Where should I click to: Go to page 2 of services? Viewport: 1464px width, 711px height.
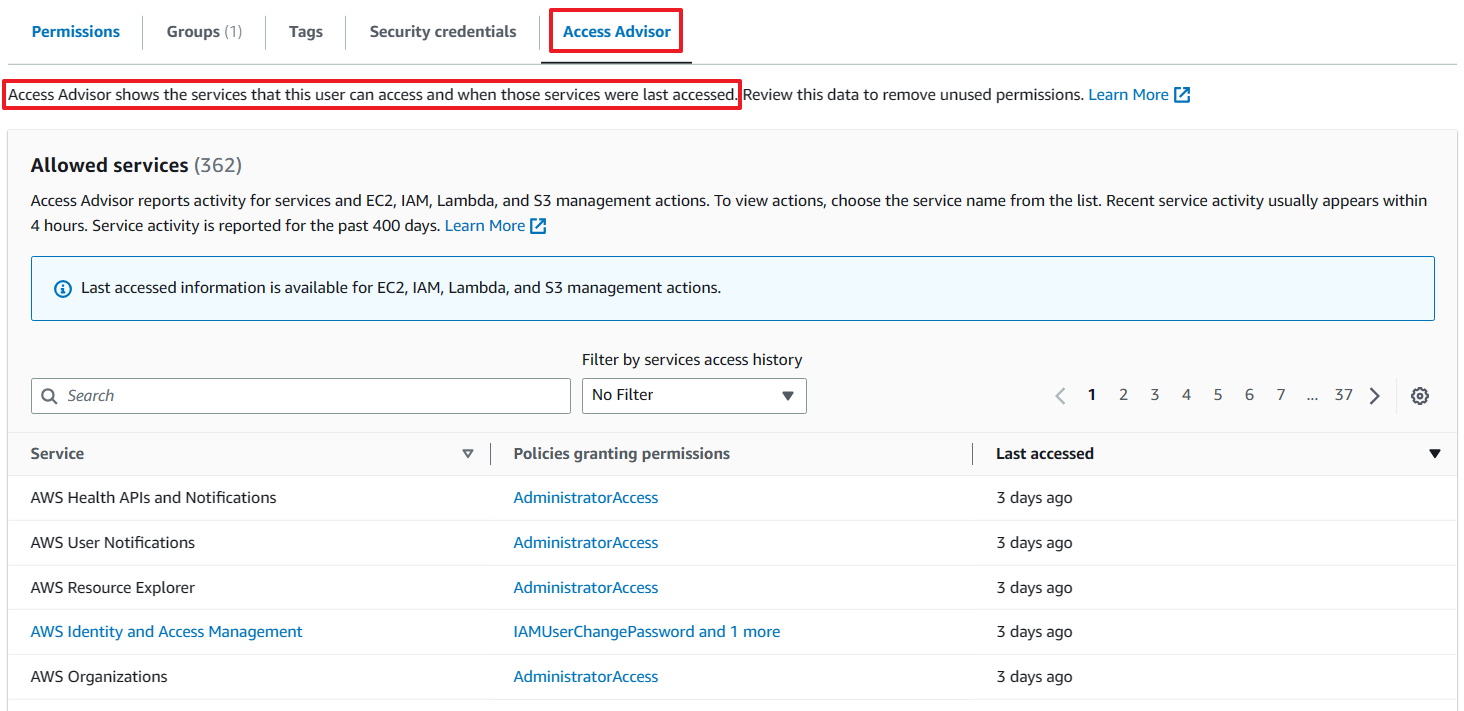[x=1123, y=395]
